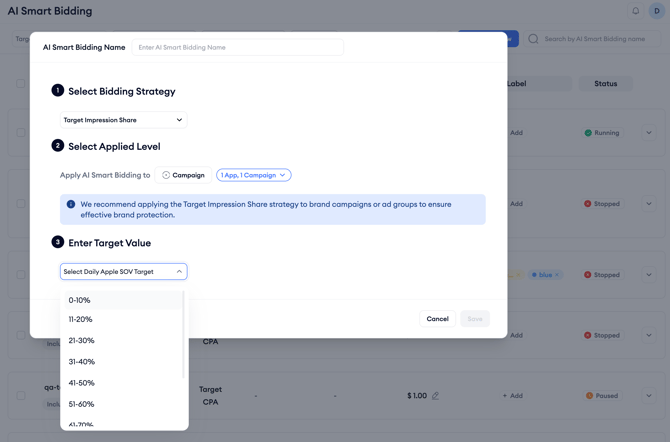Remove the blue label with x icon
The width and height of the screenshot is (670, 442).
[x=557, y=275]
